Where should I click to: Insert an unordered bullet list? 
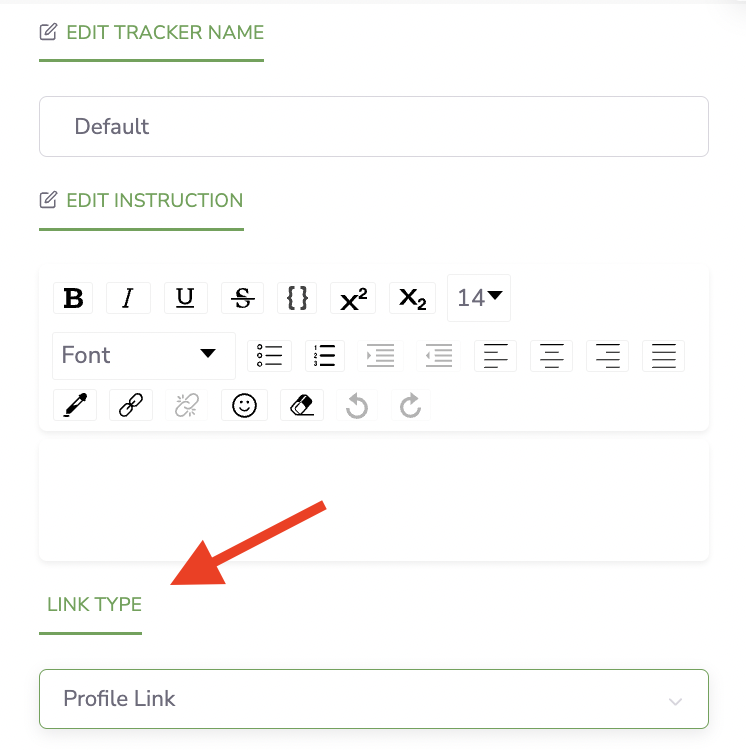click(269, 356)
